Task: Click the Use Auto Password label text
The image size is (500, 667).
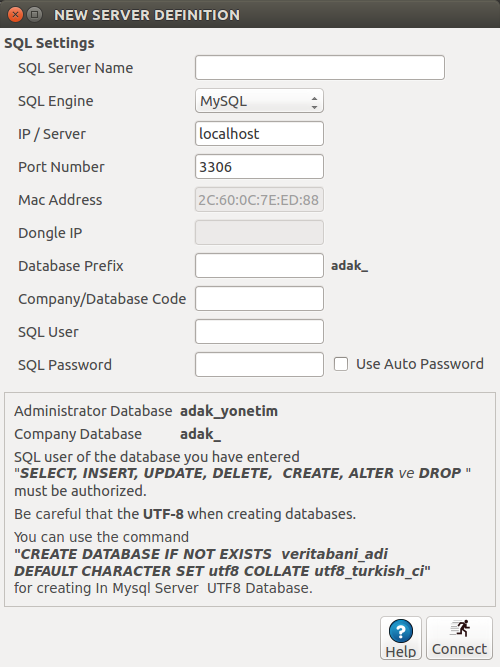Action: click(x=420, y=364)
